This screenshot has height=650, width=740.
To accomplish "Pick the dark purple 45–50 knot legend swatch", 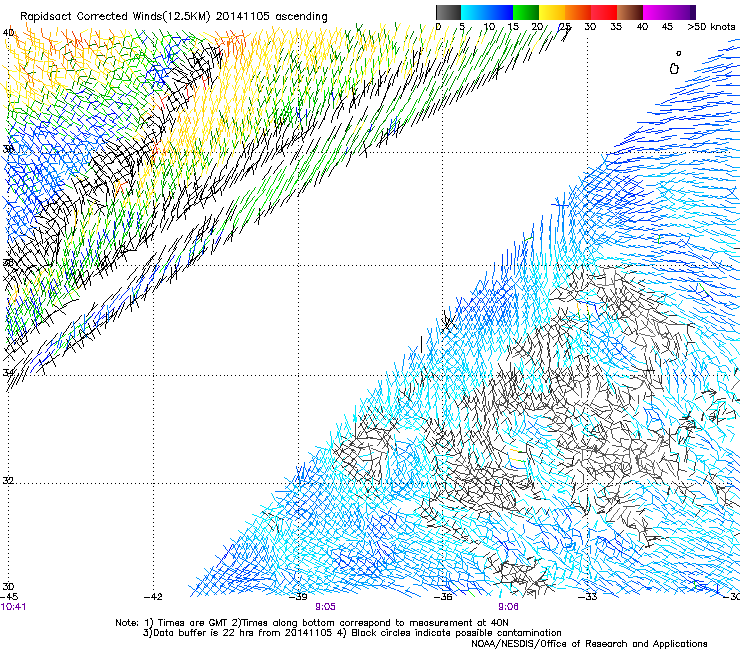I will click(x=682, y=12).
